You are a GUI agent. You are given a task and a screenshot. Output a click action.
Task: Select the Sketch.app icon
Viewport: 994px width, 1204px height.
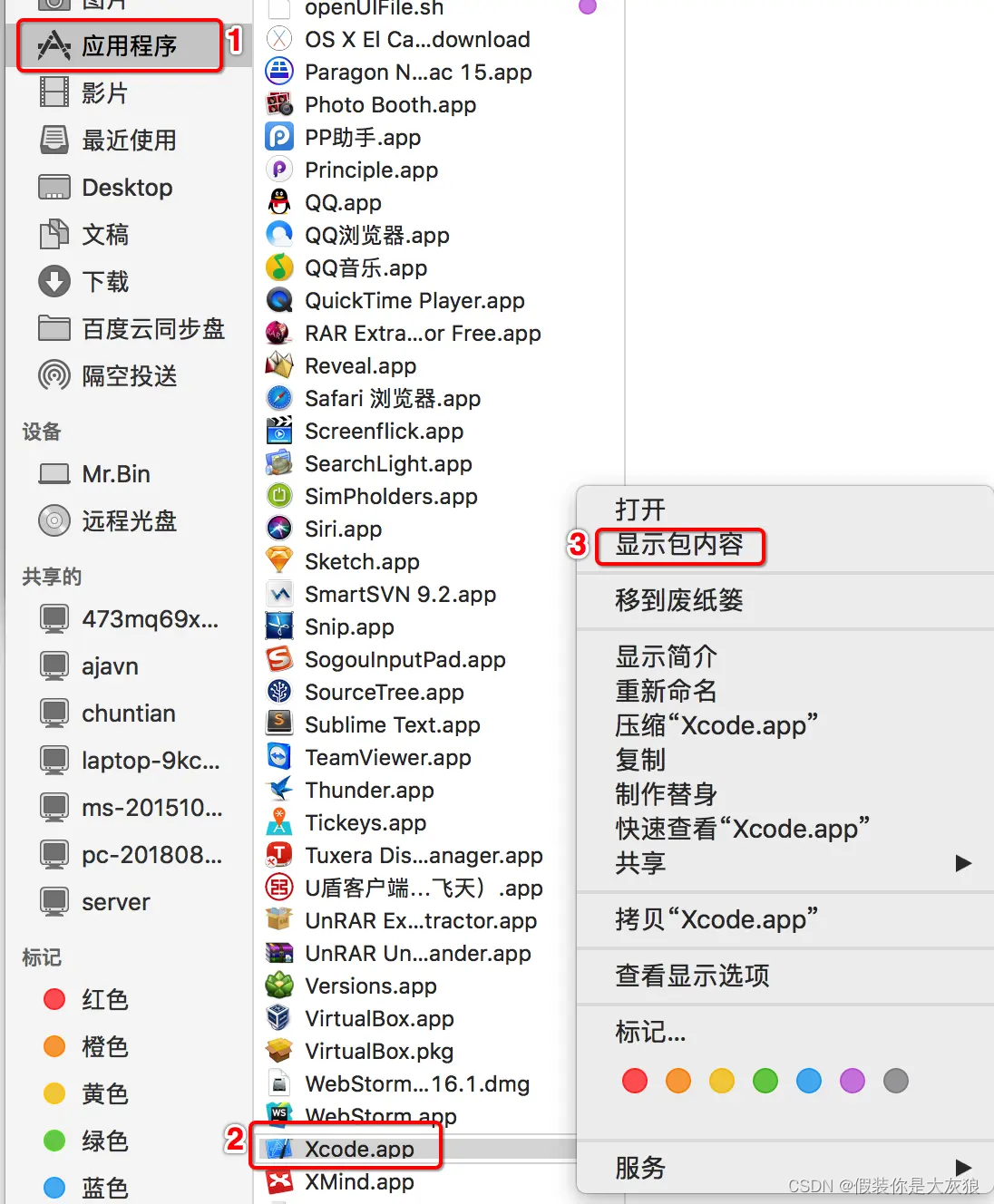pyautogui.click(x=278, y=560)
